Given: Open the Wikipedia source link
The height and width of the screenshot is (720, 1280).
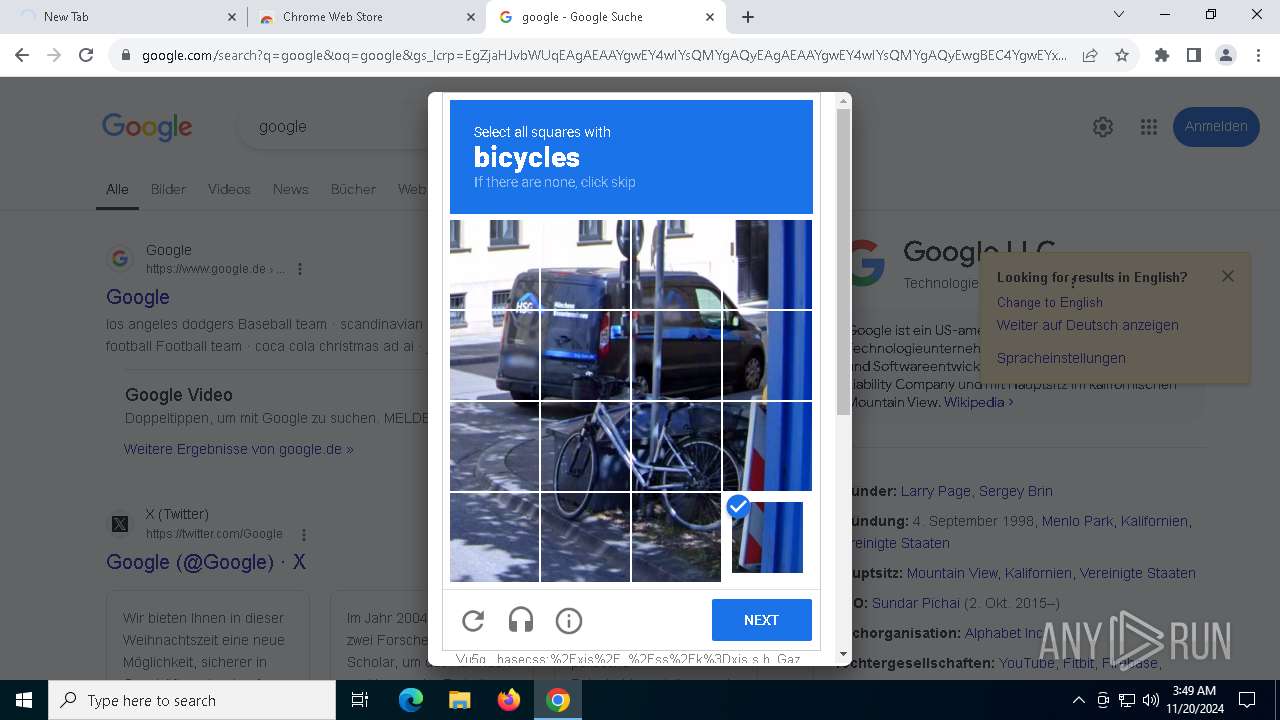Looking at the screenshot, I should (980, 402).
